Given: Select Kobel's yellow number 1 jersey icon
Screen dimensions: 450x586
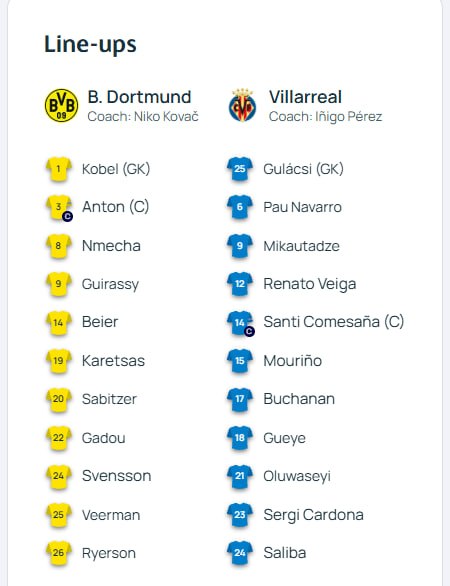Looking at the screenshot, I should click(x=59, y=169).
